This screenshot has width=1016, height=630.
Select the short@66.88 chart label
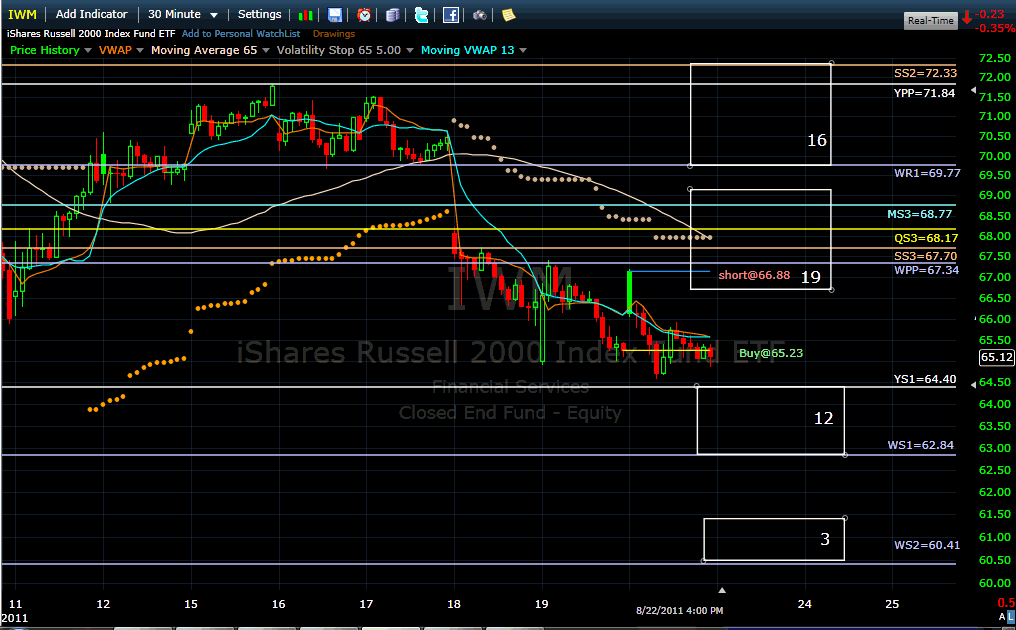click(754, 275)
